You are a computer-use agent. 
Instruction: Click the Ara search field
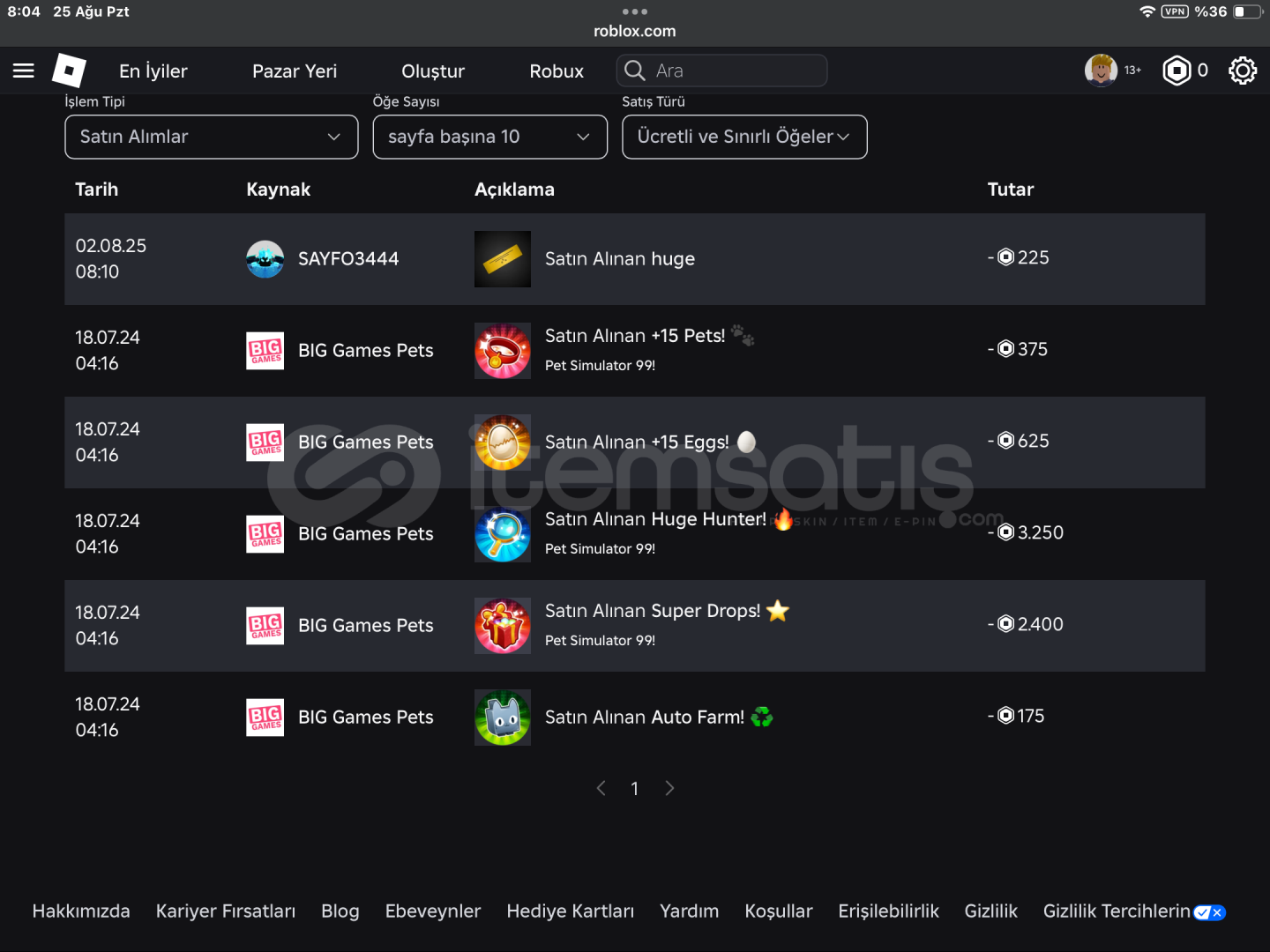click(722, 71)
